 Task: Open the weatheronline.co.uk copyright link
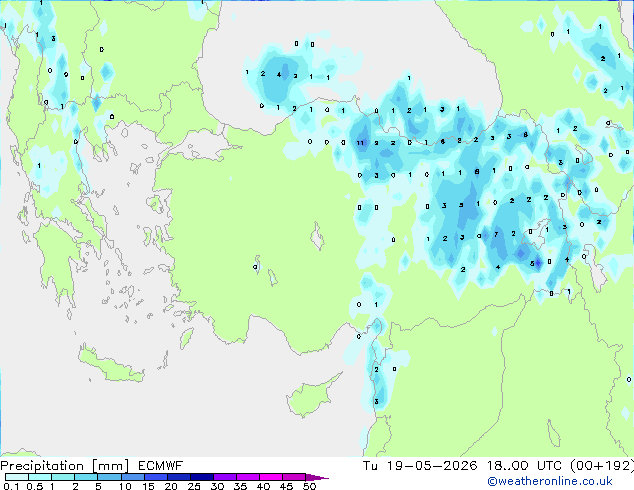[x=550, y=481]
